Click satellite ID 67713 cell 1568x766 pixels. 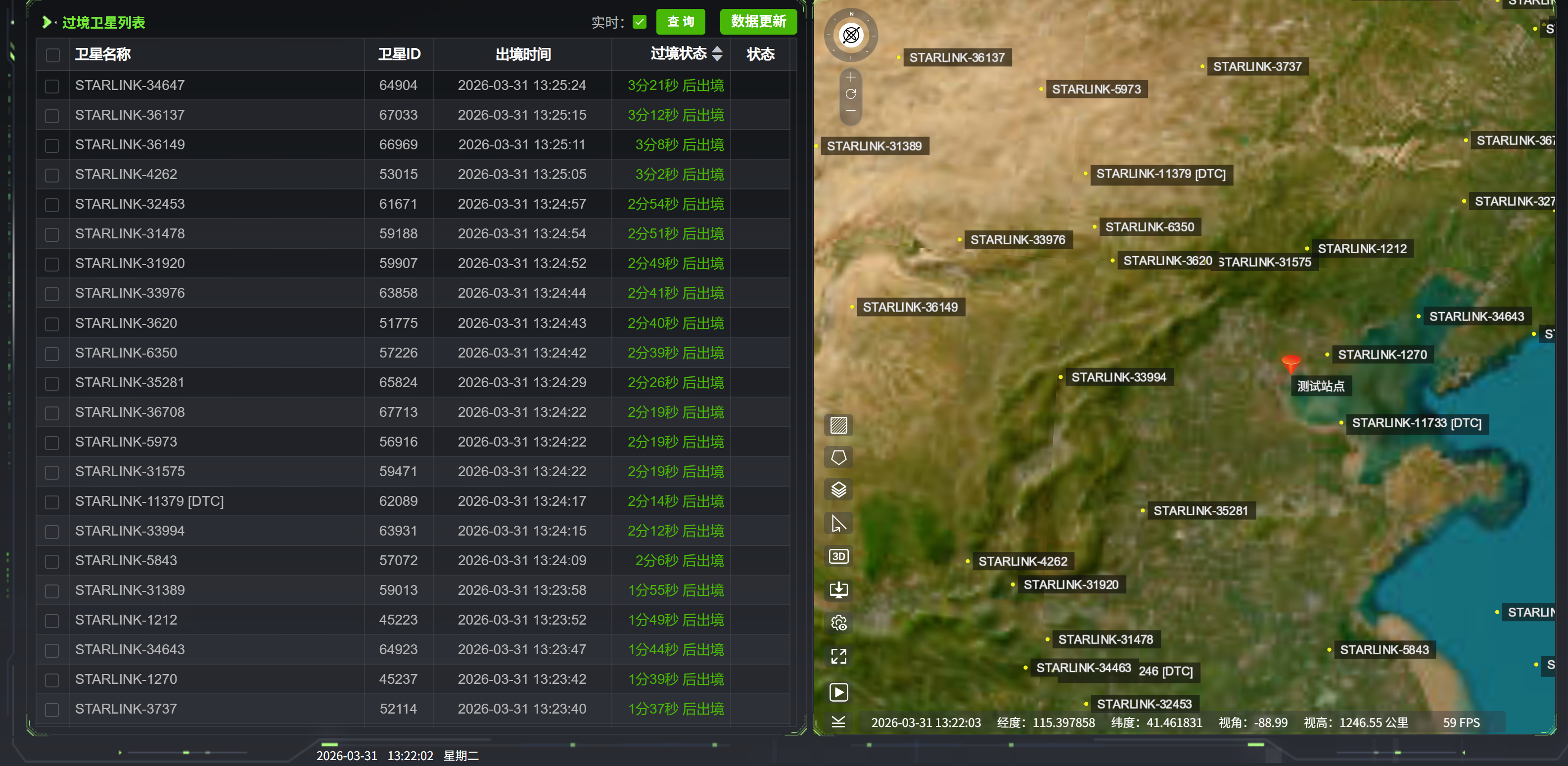click(399, 412)
